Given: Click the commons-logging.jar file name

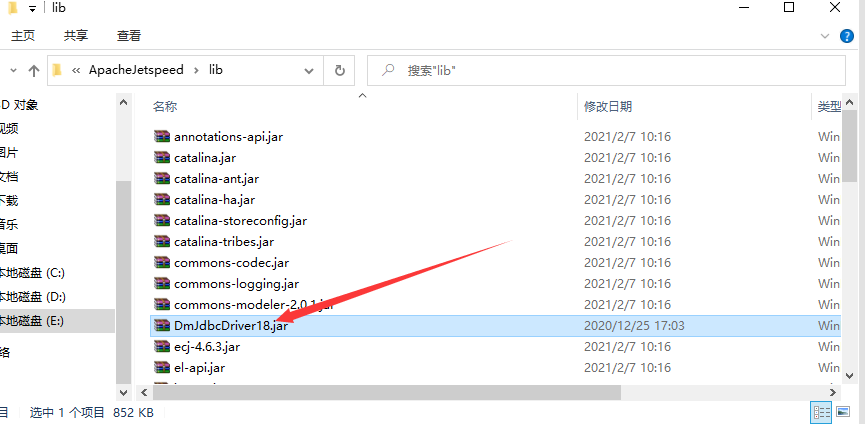Looking at the screenshot, I should pyautogui.click(x=236, y=284).
